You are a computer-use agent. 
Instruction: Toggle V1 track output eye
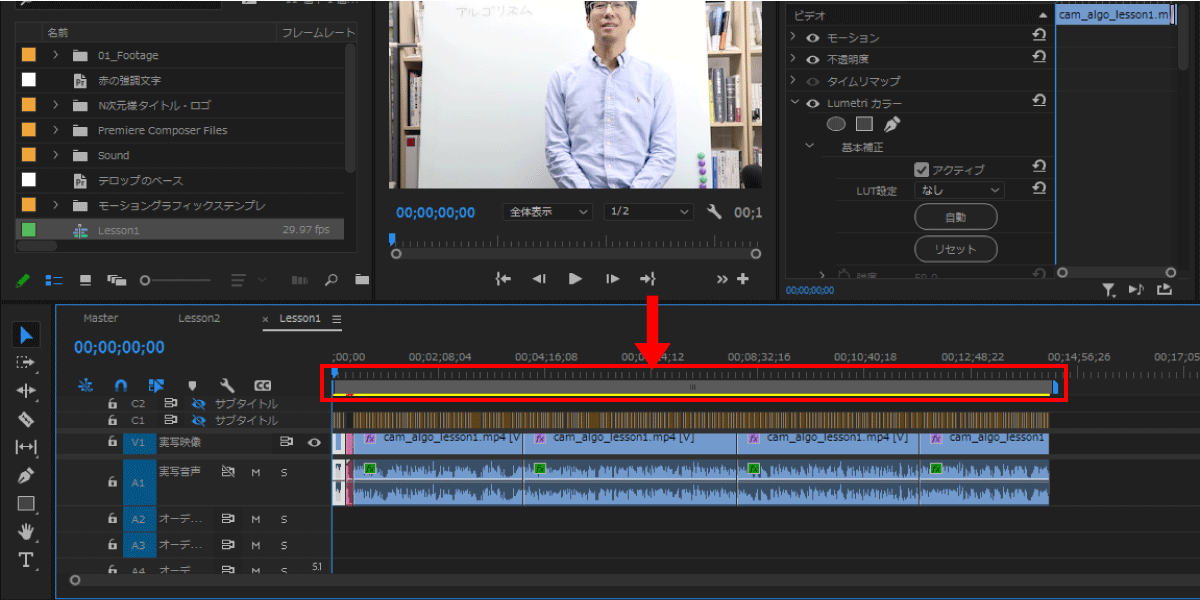(x=314, y=441)
